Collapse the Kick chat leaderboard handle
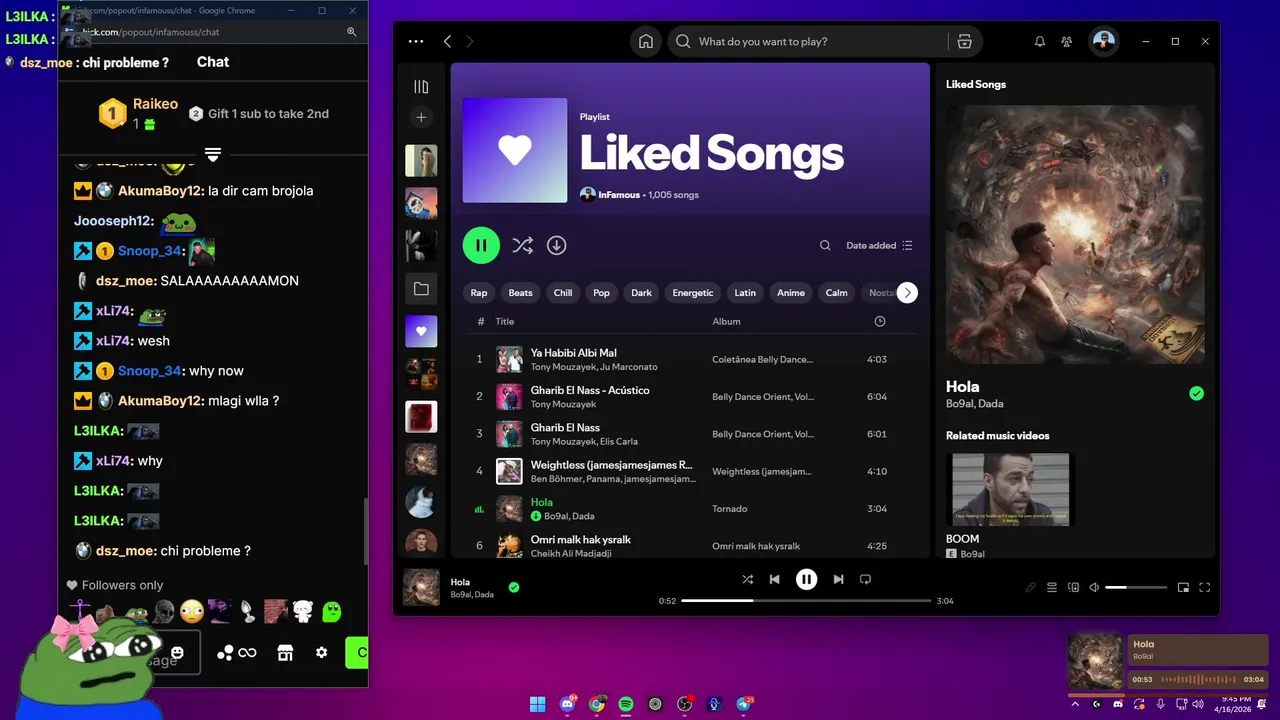Screen dimensions: 1280x720 point(212,154)
